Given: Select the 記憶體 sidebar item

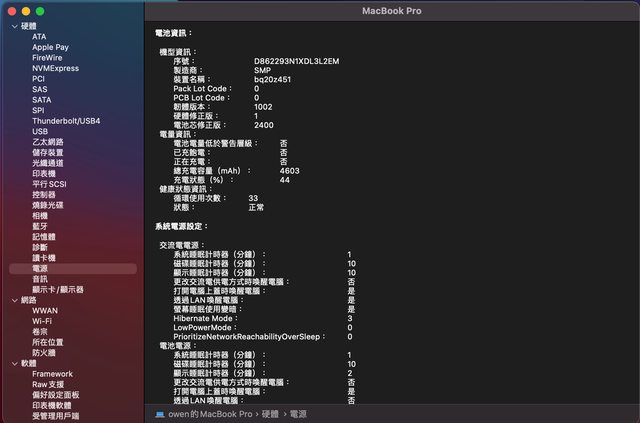Looking at the screenshot, I should pos(44,237).
